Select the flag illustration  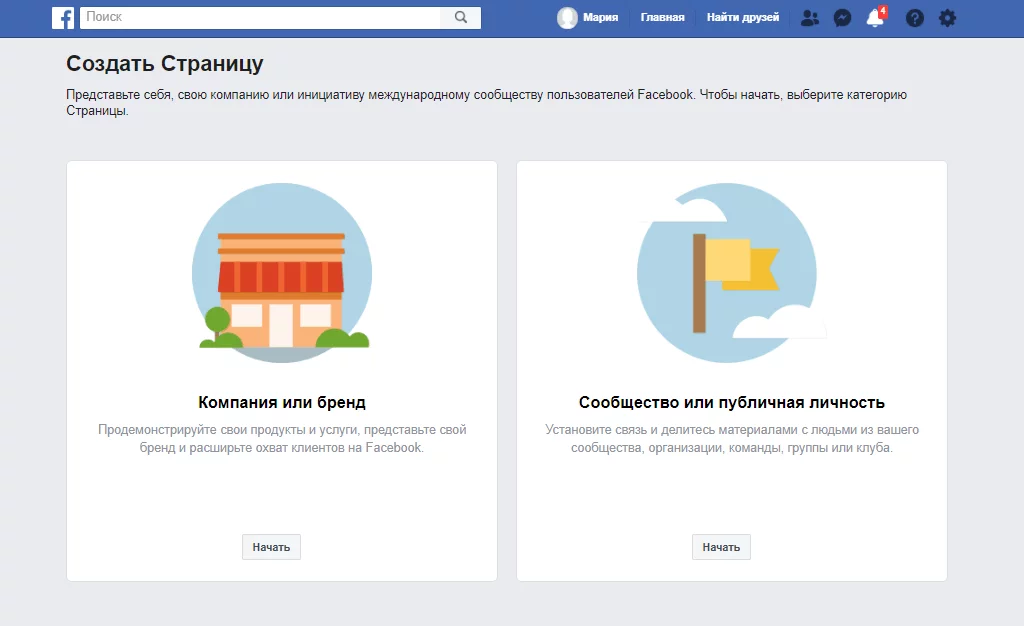pos(729,273)
